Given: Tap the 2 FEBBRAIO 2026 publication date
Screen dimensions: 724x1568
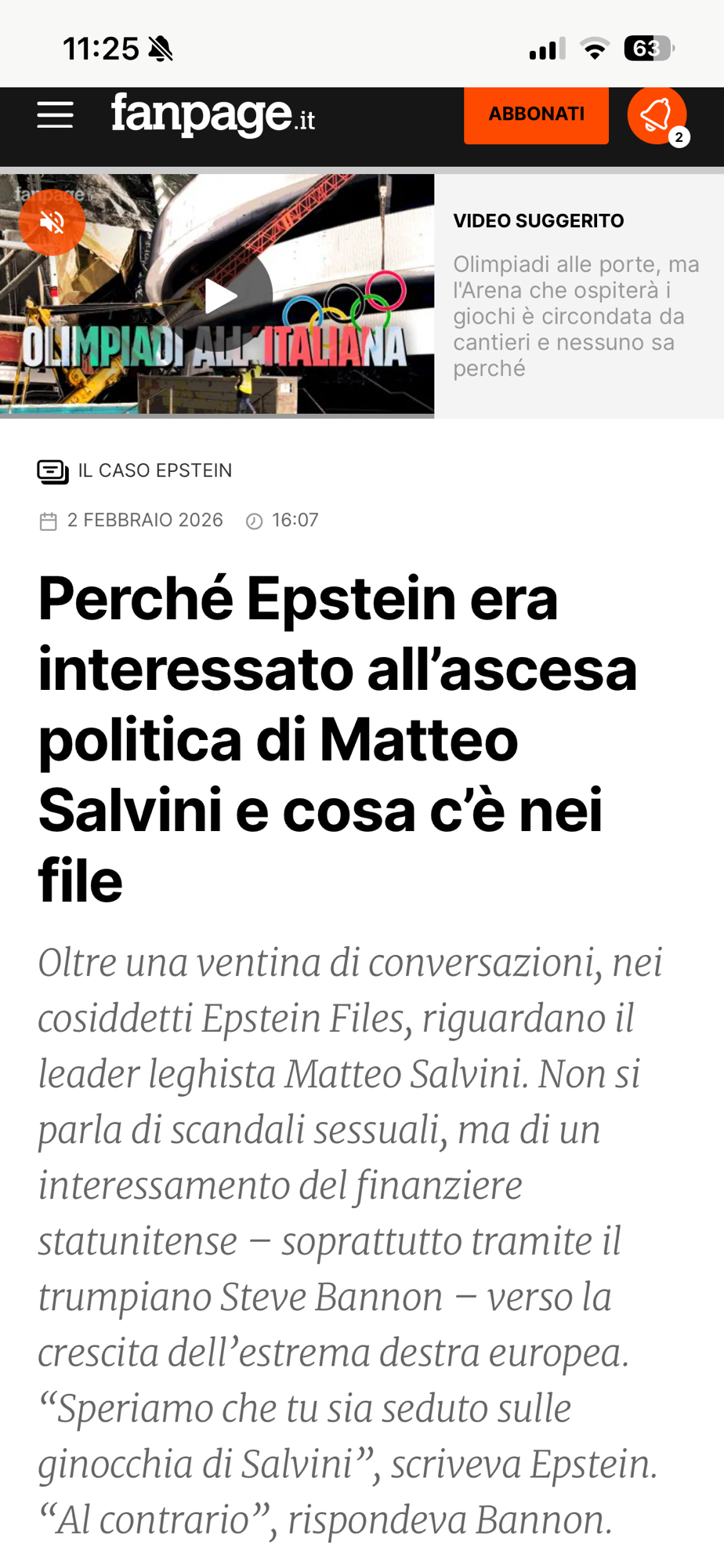Looking at the screenshot, I should tap(145, 521).
